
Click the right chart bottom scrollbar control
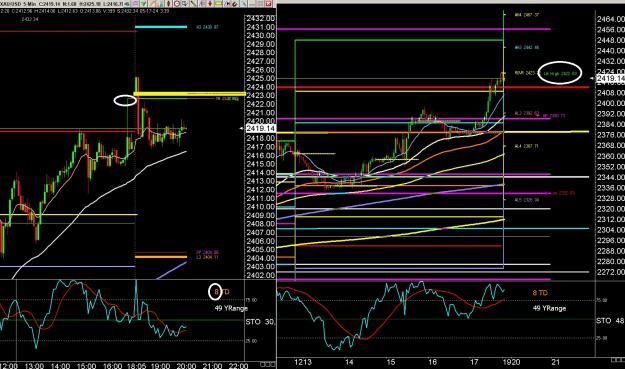618,359
